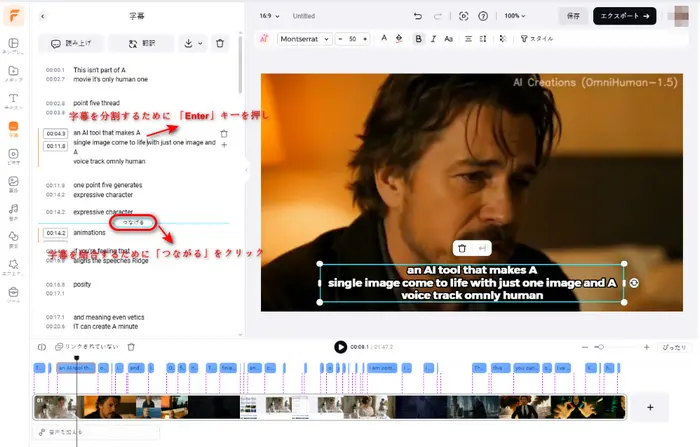
Task: Open the text highlight fill color icon
Action: point(399,39)
